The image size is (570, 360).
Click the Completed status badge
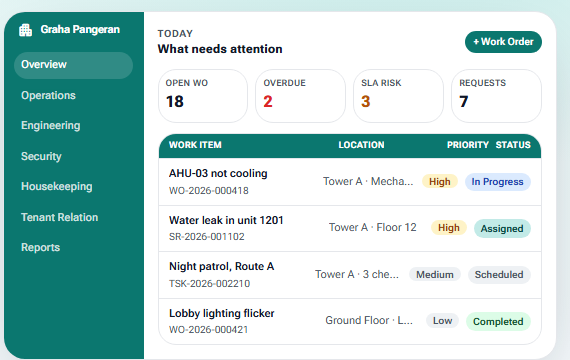click(498, 321)
